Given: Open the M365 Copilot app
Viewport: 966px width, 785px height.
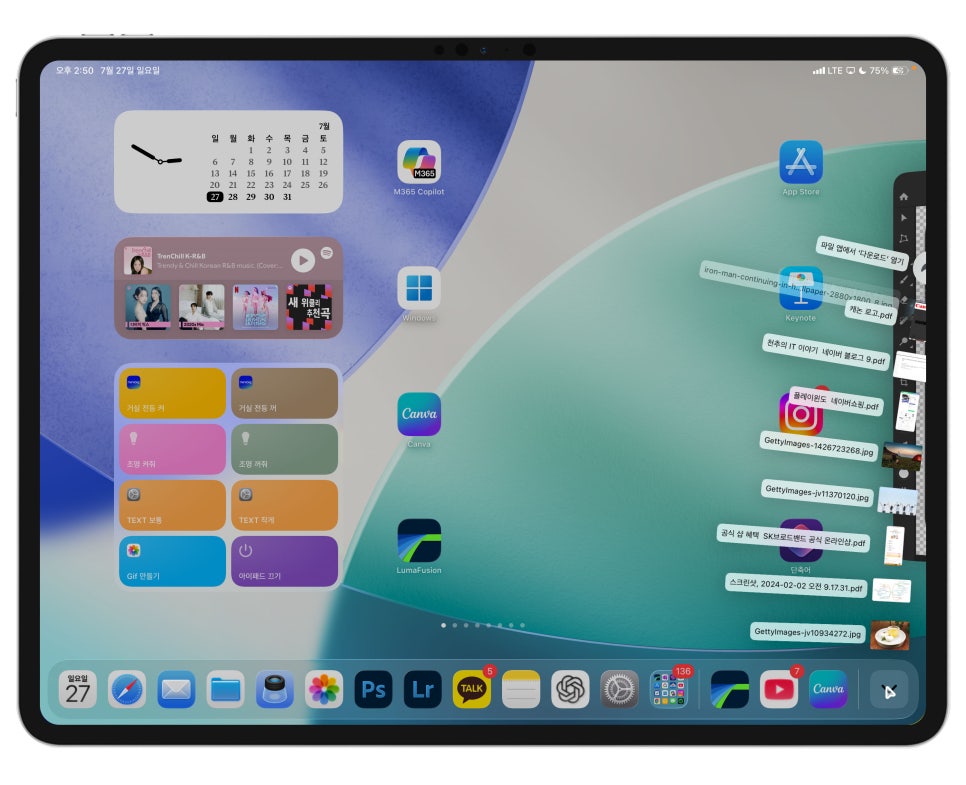Looking at the screenshot, I should coord(419,161).
